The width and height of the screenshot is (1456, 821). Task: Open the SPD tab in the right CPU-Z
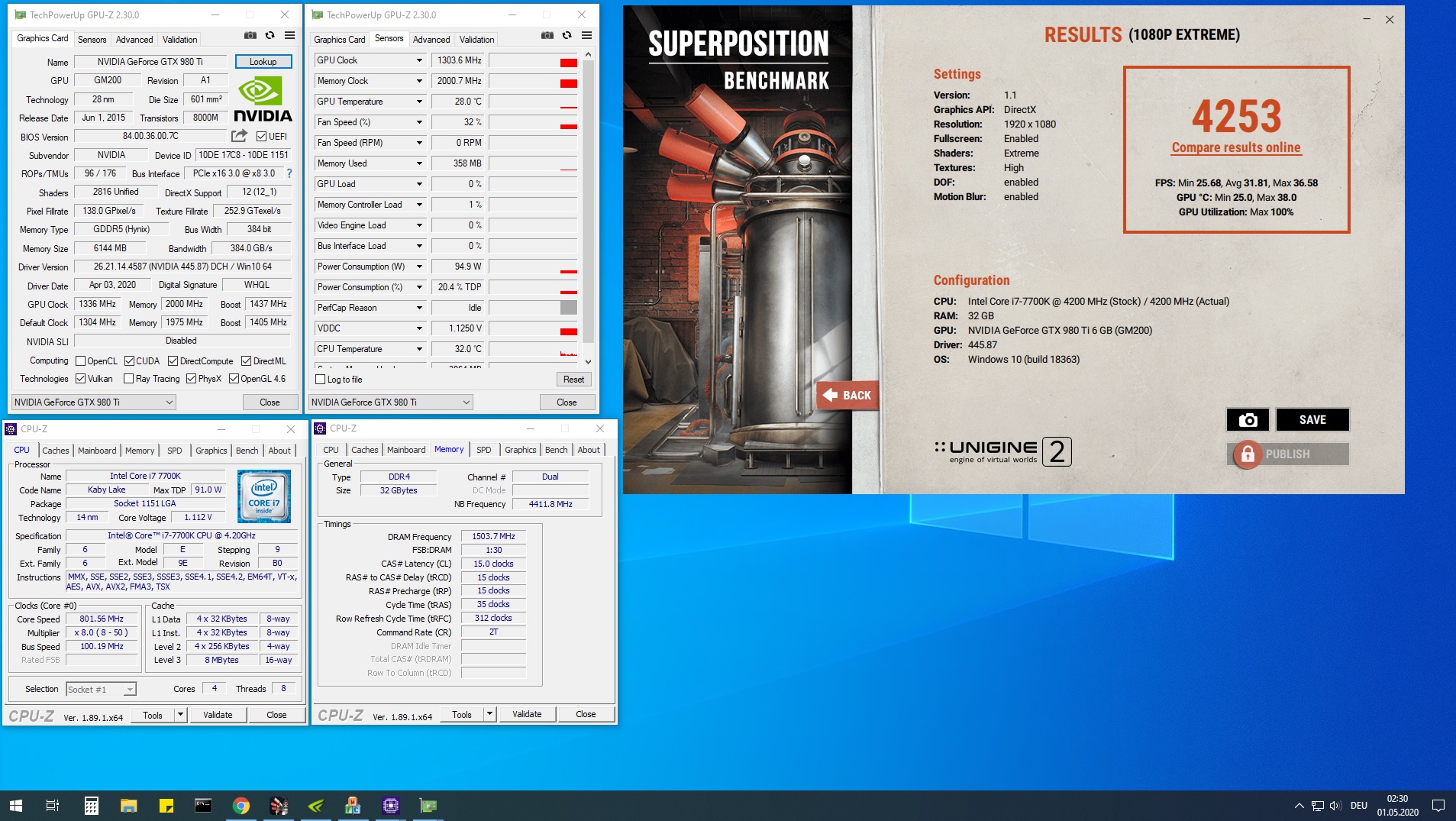(484, 450)
